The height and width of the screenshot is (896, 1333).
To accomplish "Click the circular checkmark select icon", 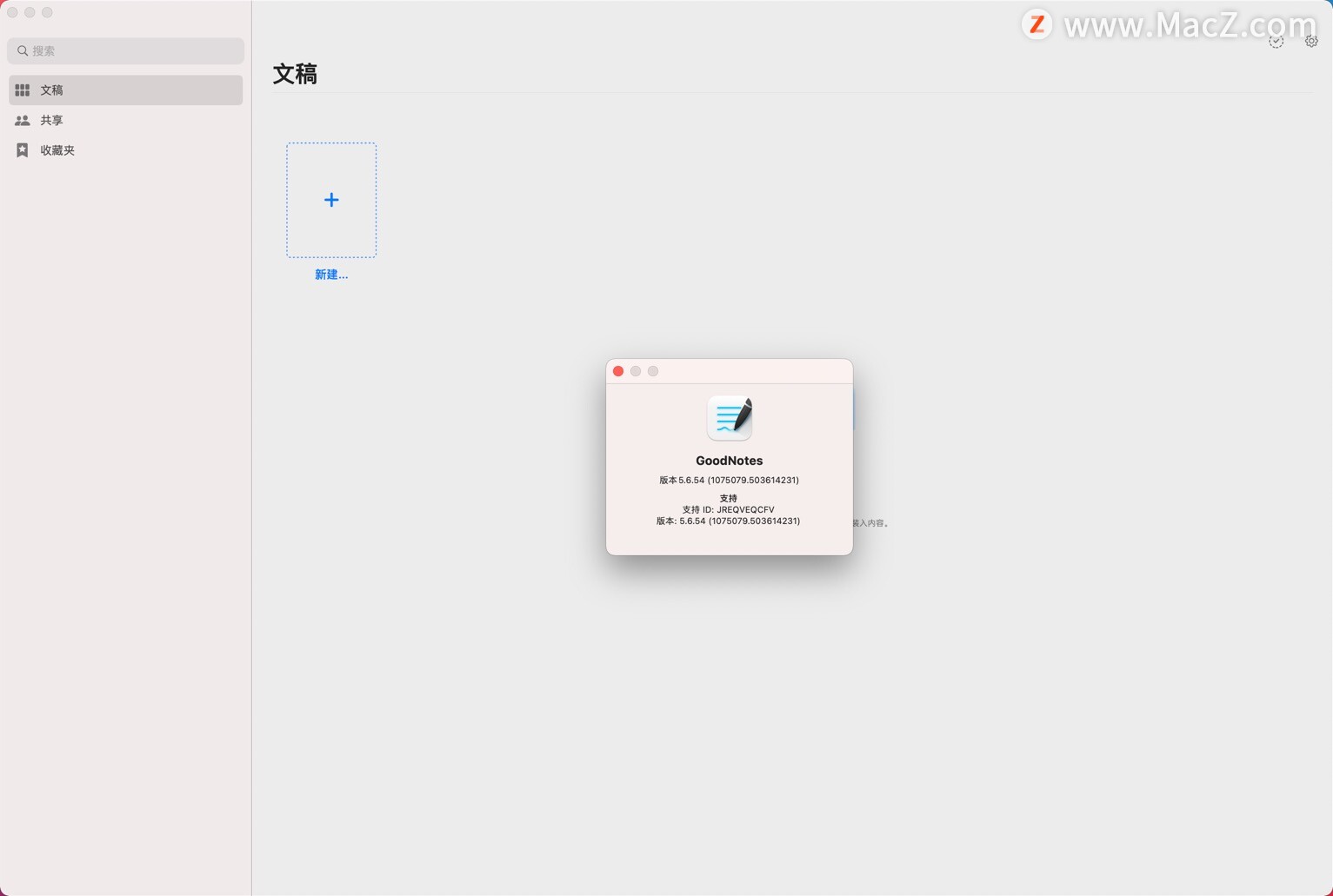I will click(x=1276, y=41).
